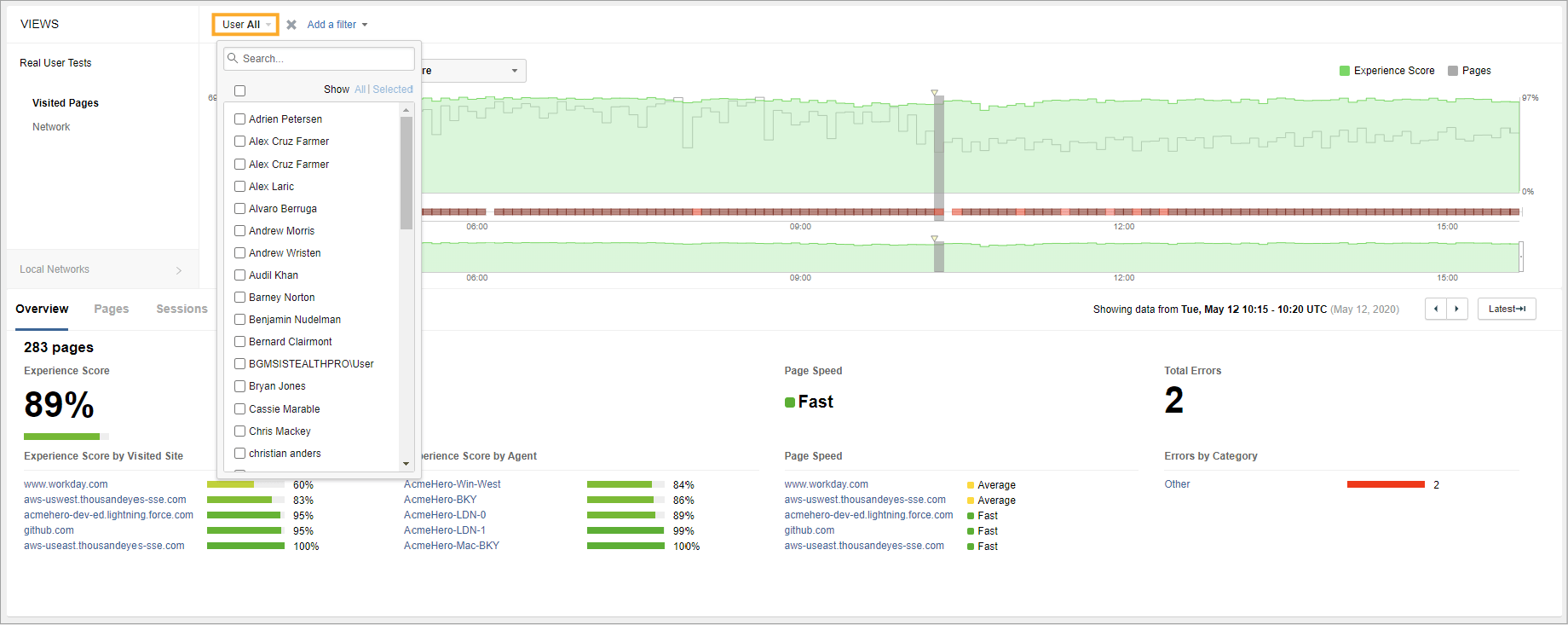The width and height of the screenshot is (1568, 625).
Task: Toggle the select-all users checkbox
Action: pos(240,90)
